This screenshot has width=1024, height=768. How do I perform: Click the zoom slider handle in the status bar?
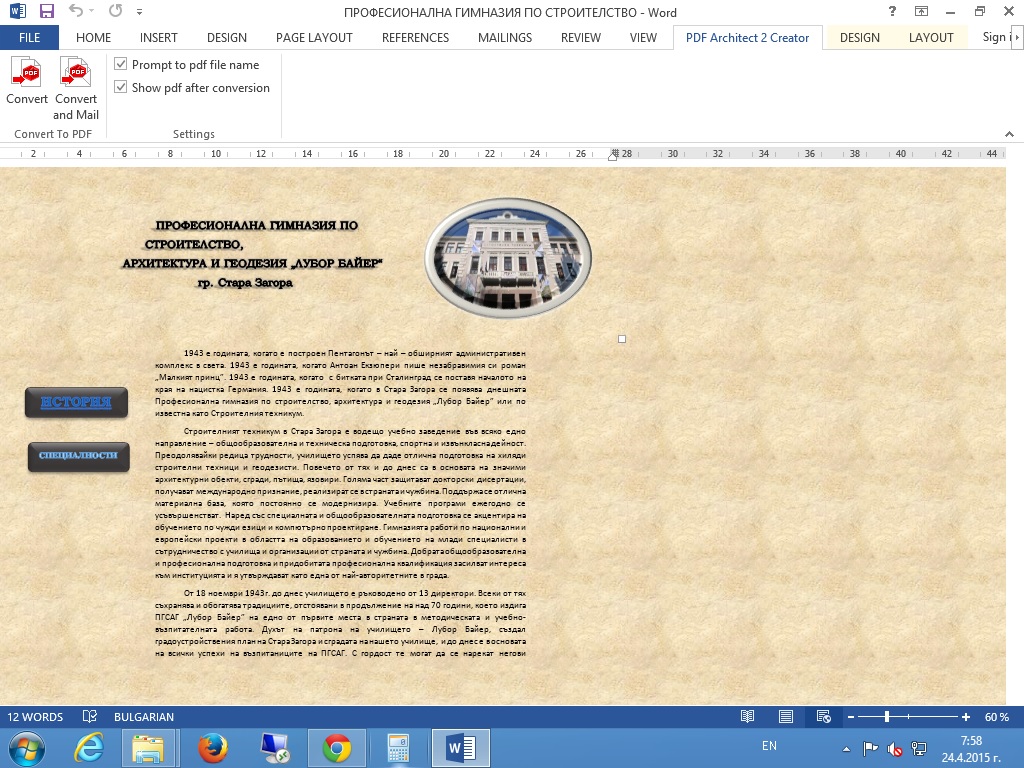pyautogui.click(x=887, y=717)
